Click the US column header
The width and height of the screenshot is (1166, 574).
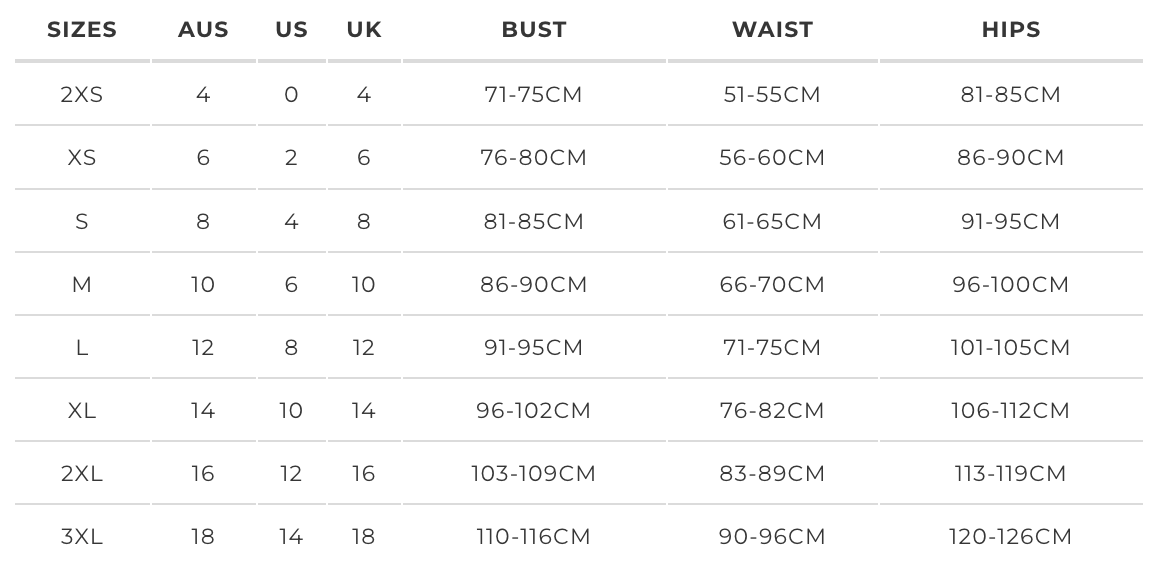pos(291,30)
